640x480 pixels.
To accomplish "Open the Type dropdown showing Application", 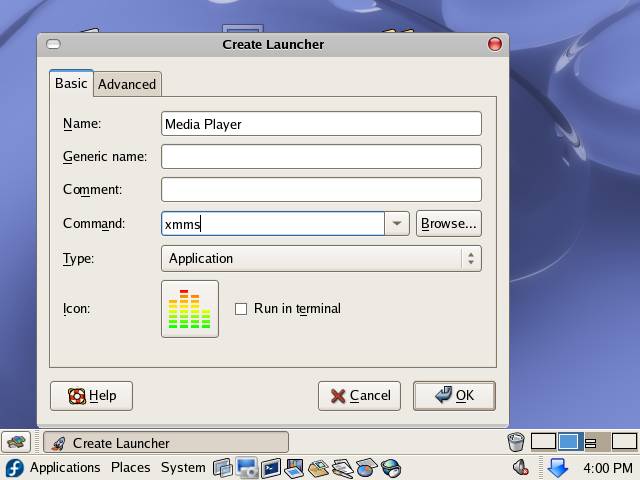I will [321, 258].
